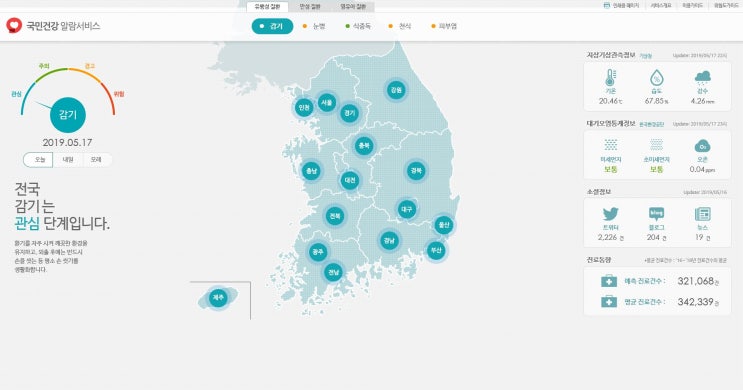Image resolution: width=743 pixels, height=390 pixels.
Task: Select the 대전 map marker
Action: click(x=350, y=180)
